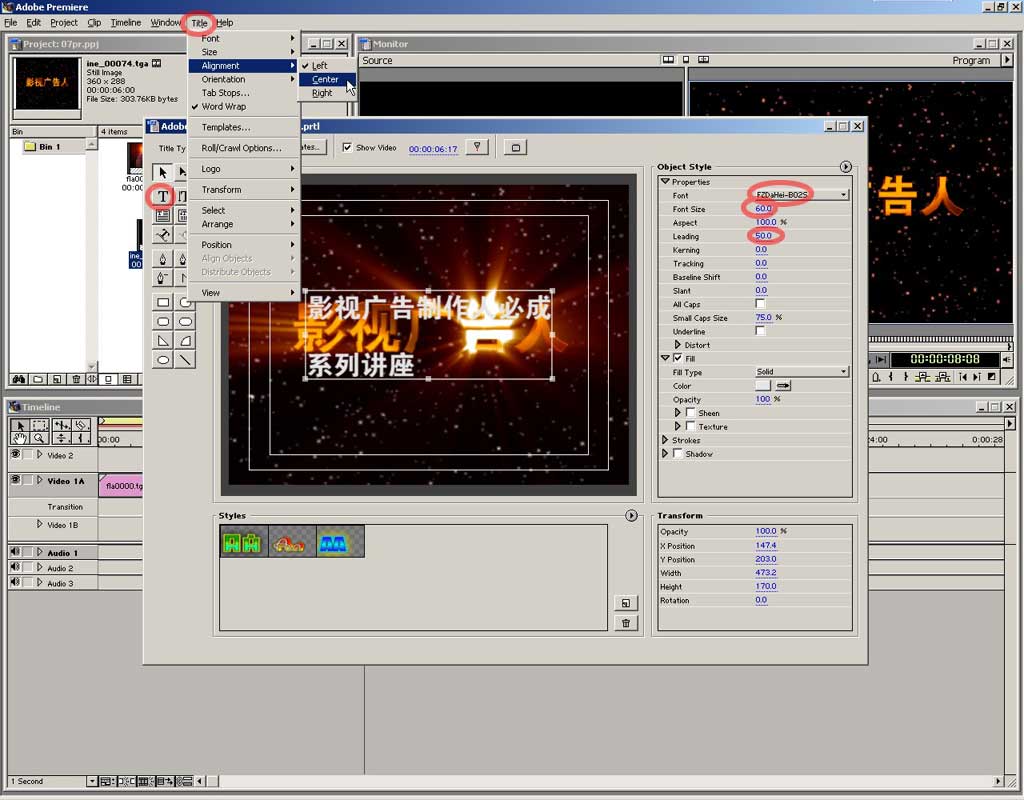The width and height of the screenshot is (1024, 800).
Task: Enable the All Caps checkbox
Action: click(x=760, y=304)
